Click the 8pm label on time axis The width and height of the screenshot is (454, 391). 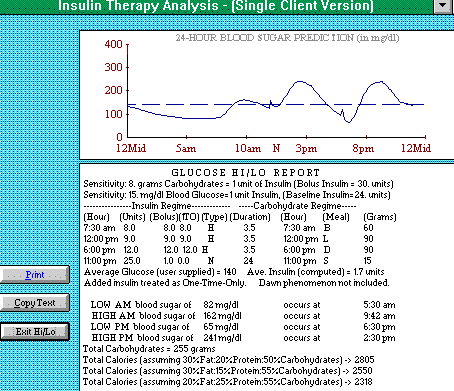tap(363, 148)
